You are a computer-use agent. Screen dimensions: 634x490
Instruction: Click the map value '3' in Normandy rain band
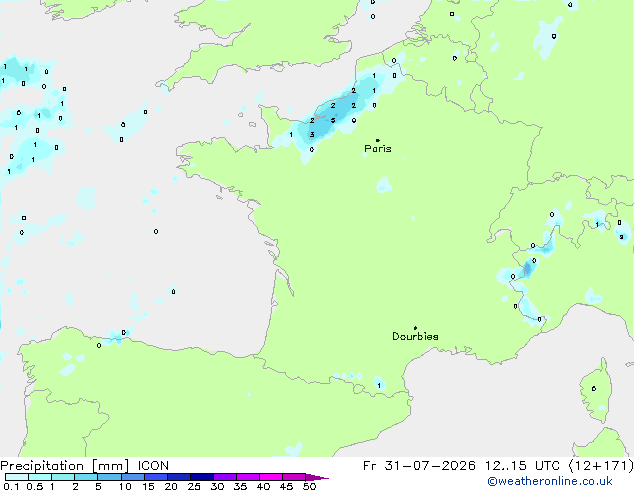[x=312, y=135]
